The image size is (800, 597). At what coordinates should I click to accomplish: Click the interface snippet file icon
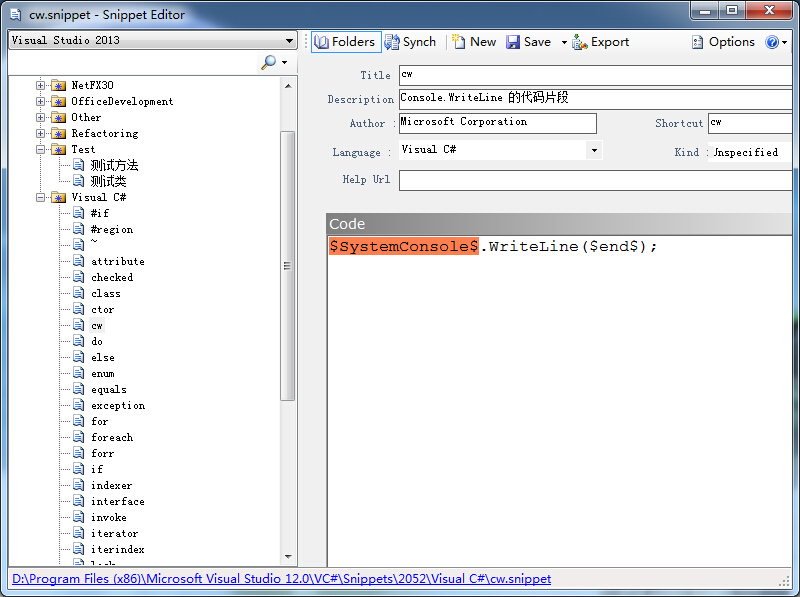point(79,501)
